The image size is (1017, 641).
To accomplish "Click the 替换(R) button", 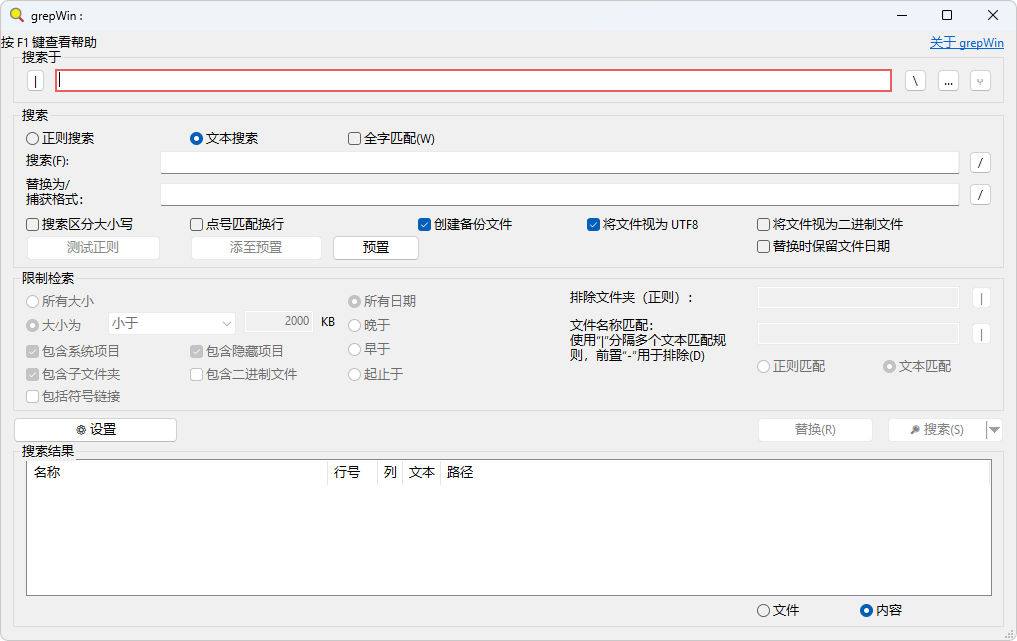I will (x=815, y=429).
